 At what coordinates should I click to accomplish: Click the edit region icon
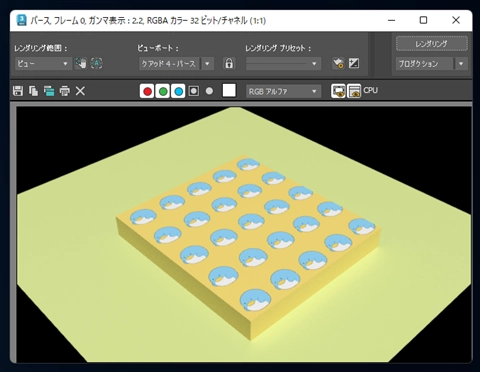click(x=81, y=63)
